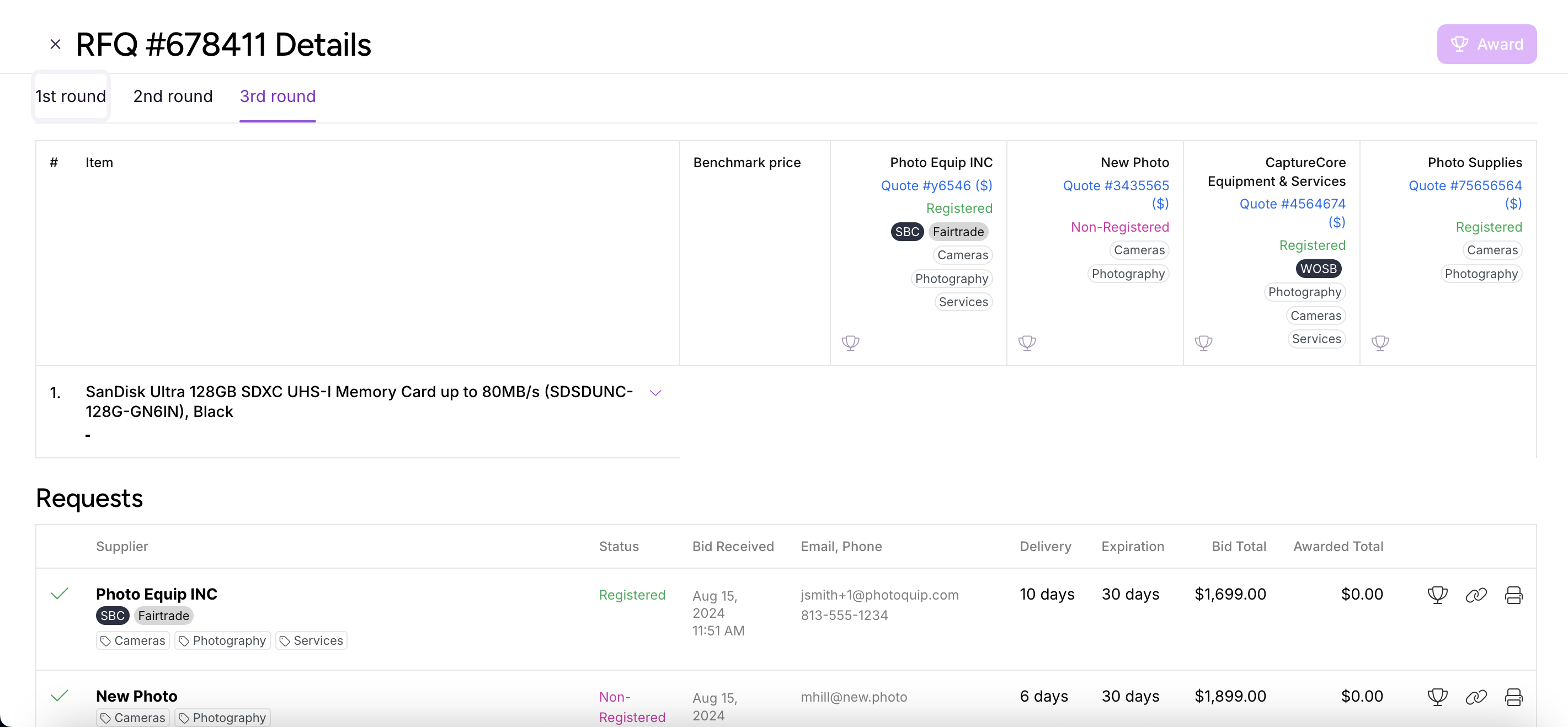The image size is (1568, 727).
Task: Click trophy icon in Photo Supplies column
Action: tap(1380, 343)
